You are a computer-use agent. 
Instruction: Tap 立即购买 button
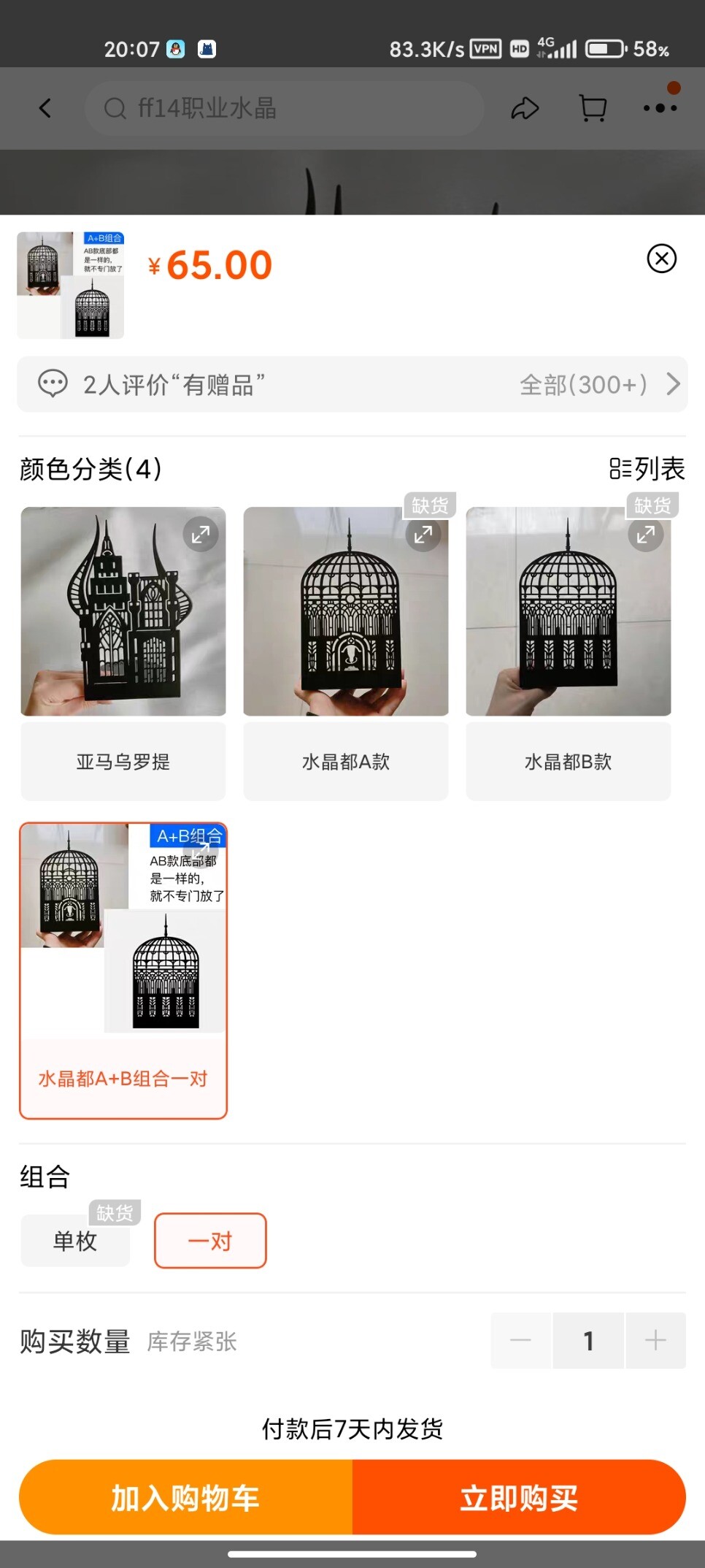click(x=519, y=1498)
